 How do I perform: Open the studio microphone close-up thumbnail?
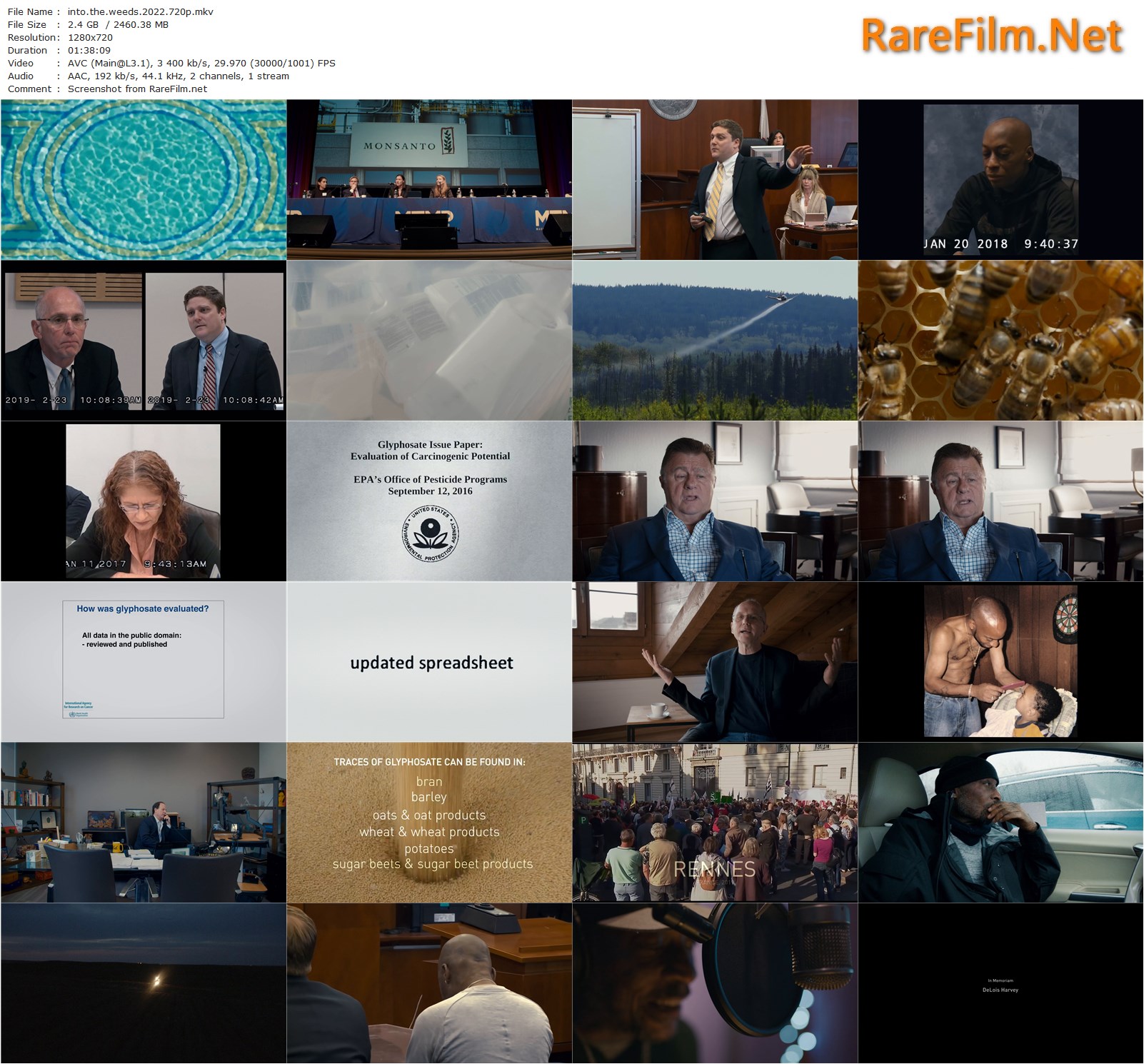715,983
